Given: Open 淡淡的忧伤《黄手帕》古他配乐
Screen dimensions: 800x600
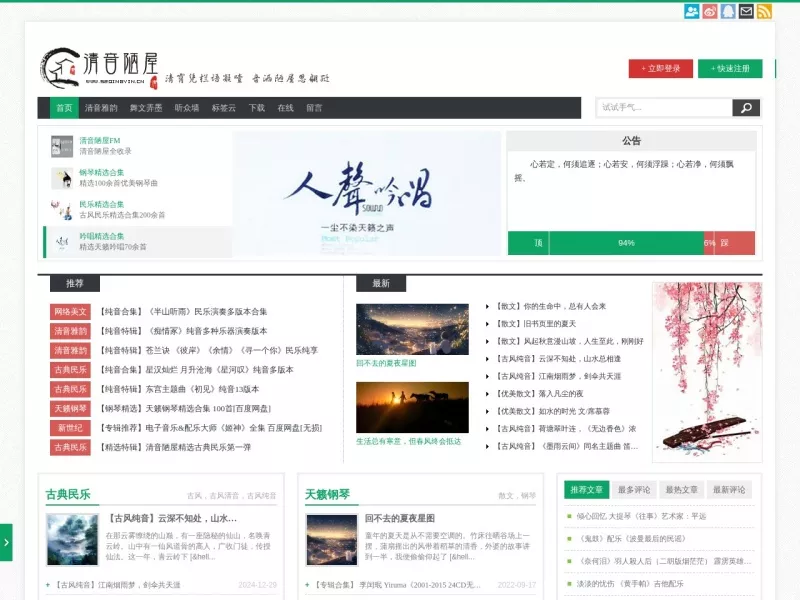Looking at the screenshot, I should click(630, 584).
